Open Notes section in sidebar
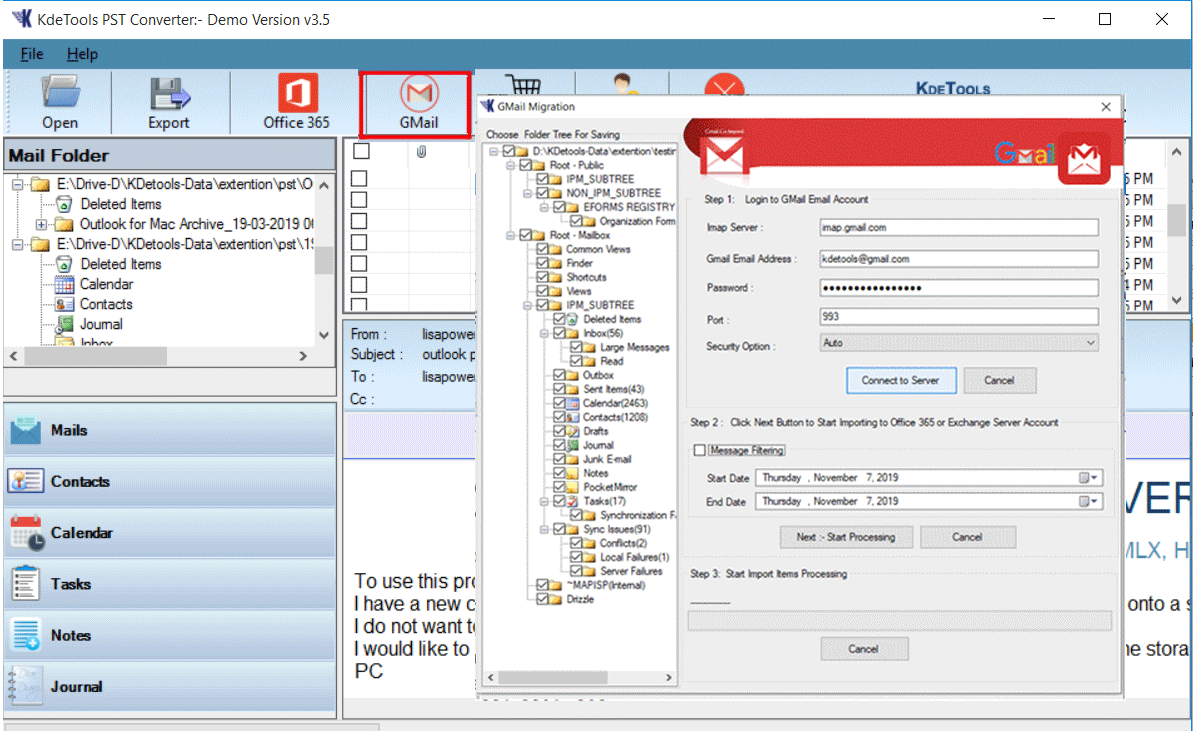 pos(169,635)
